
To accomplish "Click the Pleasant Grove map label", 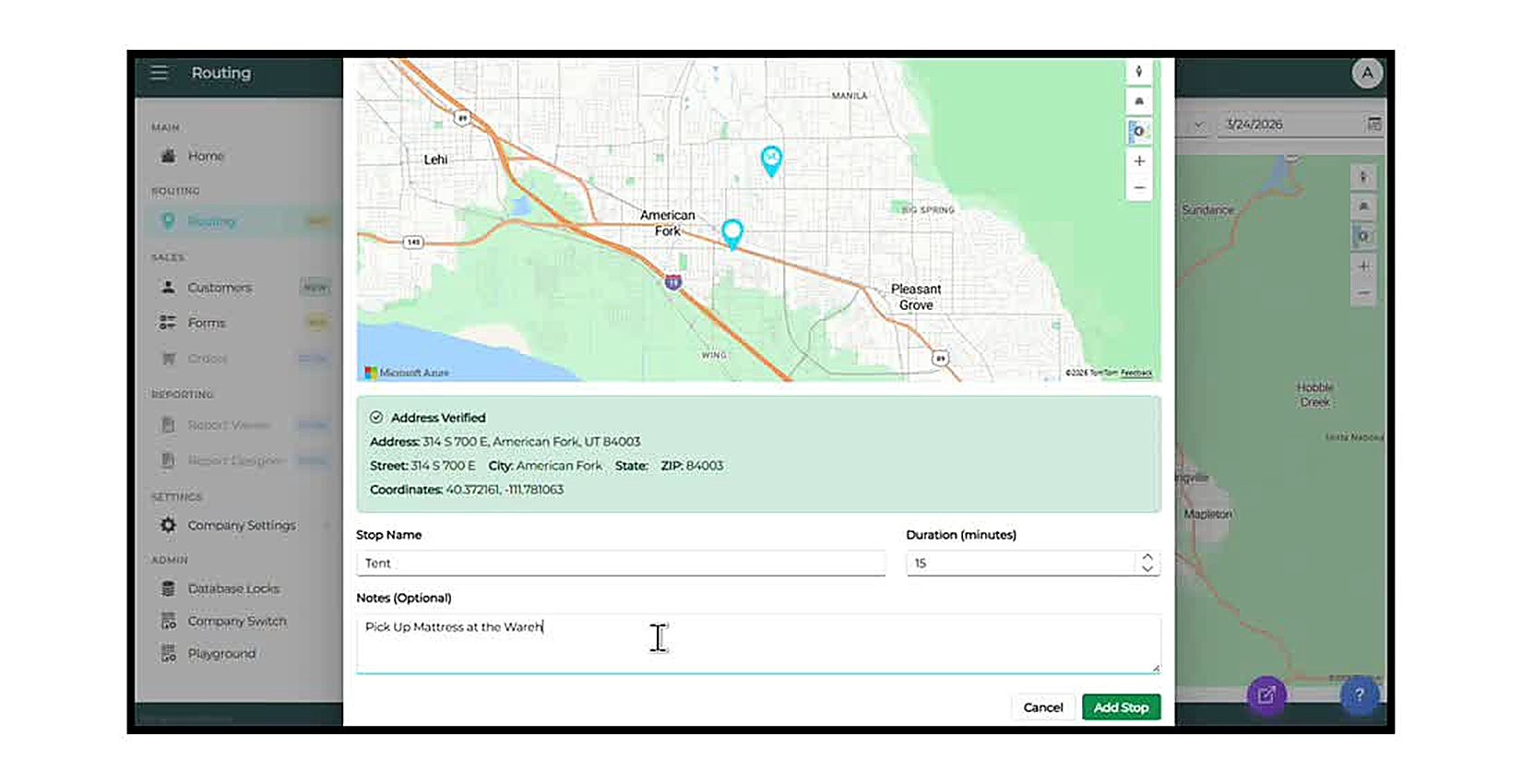I will (x=916, y=297).
